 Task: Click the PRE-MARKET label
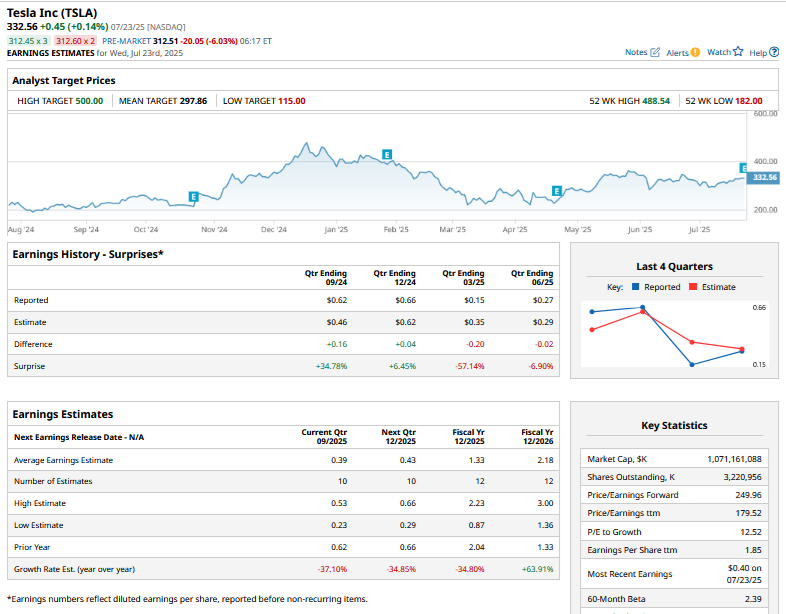point(126,41)
